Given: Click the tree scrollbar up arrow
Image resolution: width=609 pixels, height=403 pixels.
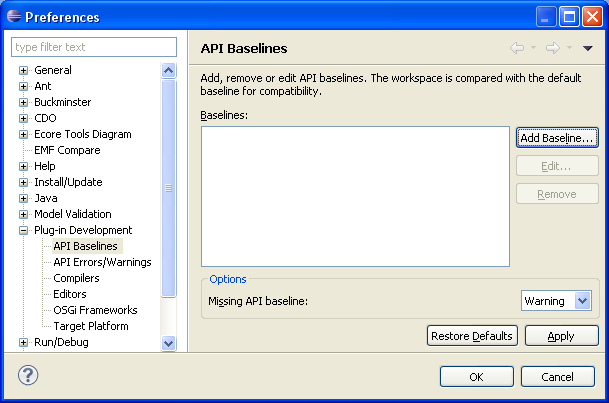Looking at the screenshot, I should 168,71.
